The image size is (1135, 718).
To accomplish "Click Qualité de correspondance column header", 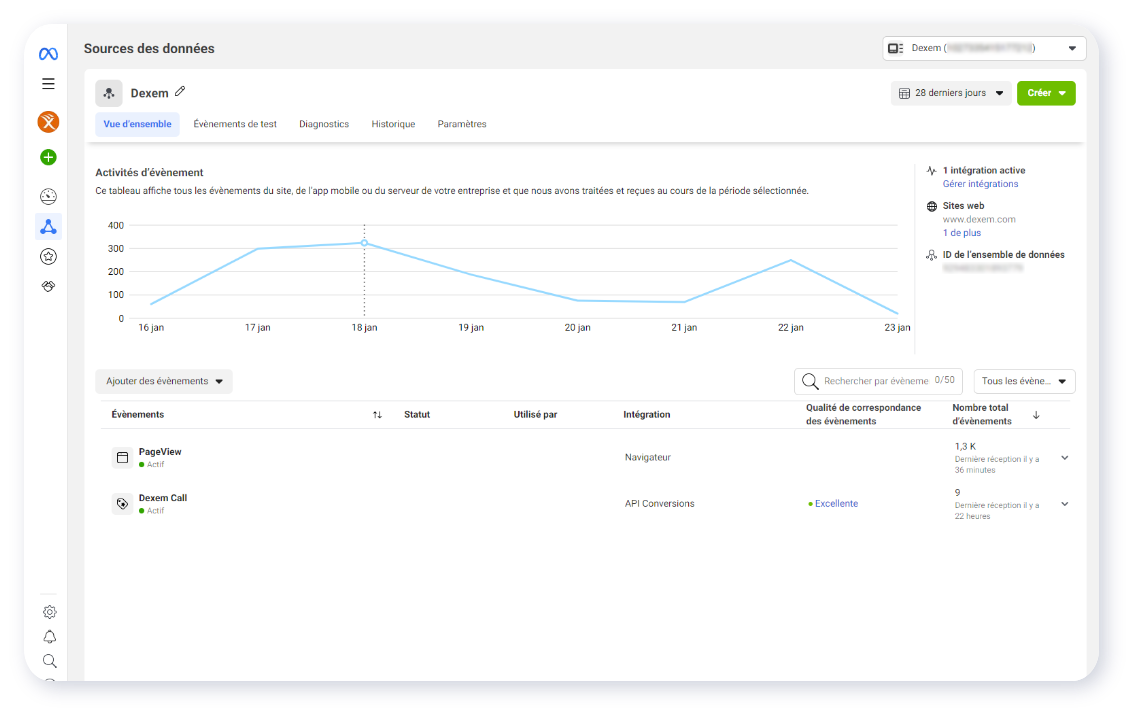I will pyautogui.click(x=864, y=415).
